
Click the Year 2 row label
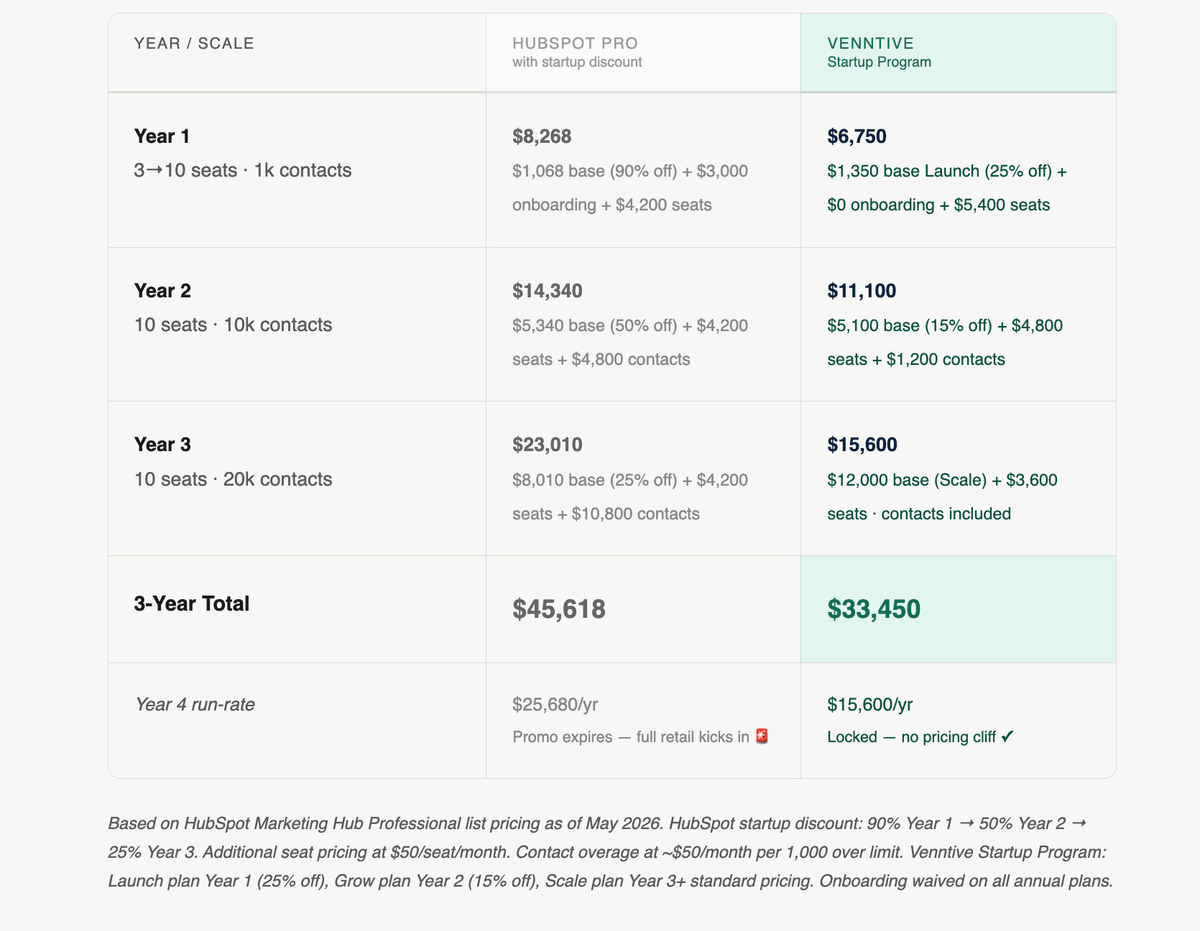162,291
